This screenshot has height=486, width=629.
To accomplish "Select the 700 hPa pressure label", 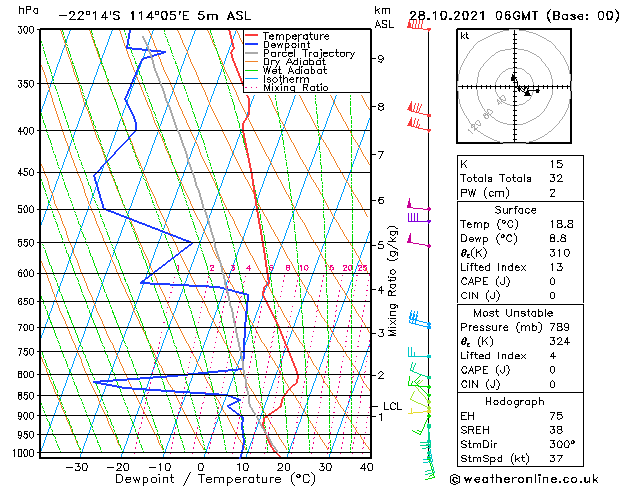I will pyautogui.click(x=28, y=328).
